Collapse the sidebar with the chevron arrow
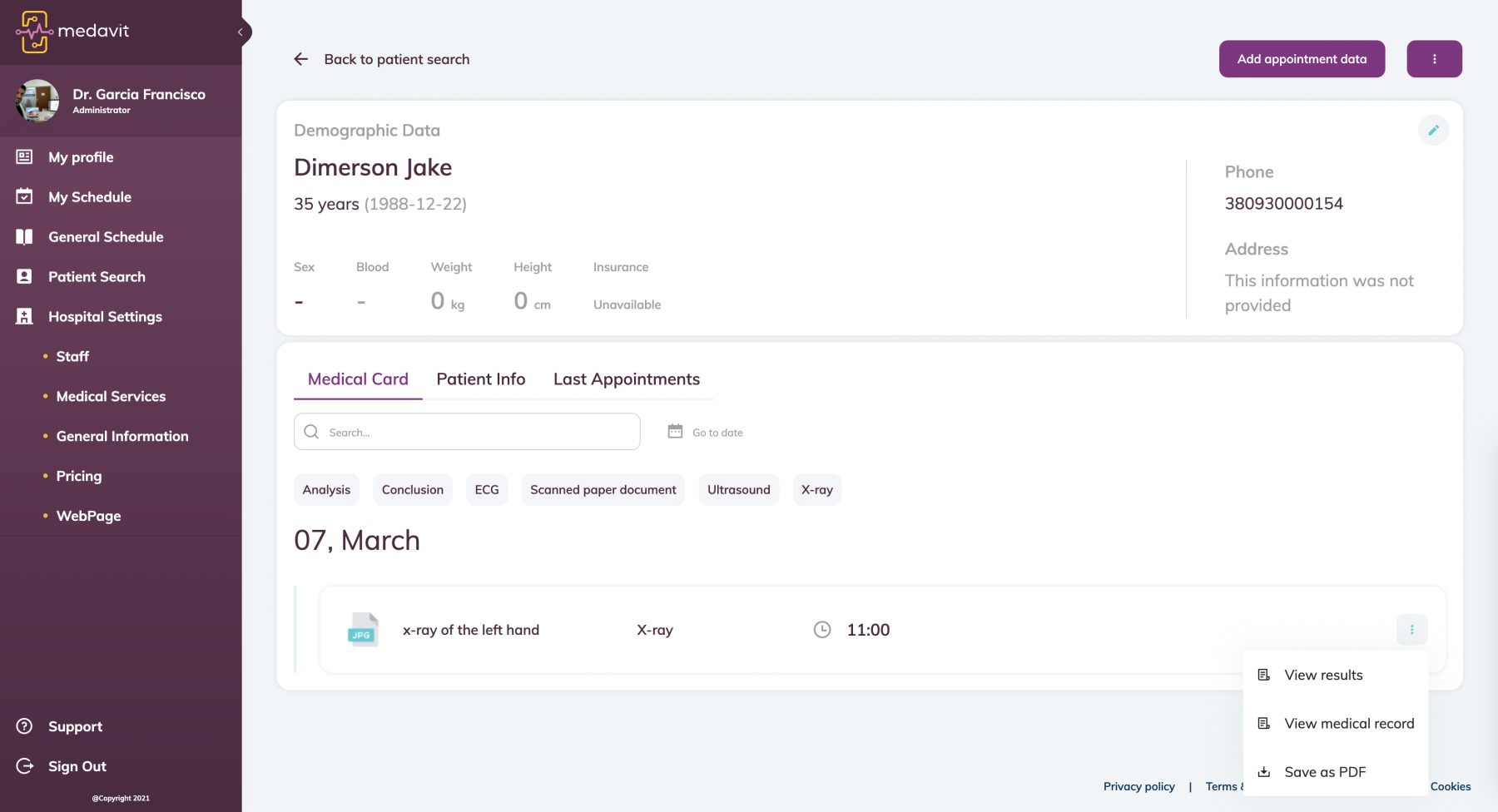 [241, 32]
